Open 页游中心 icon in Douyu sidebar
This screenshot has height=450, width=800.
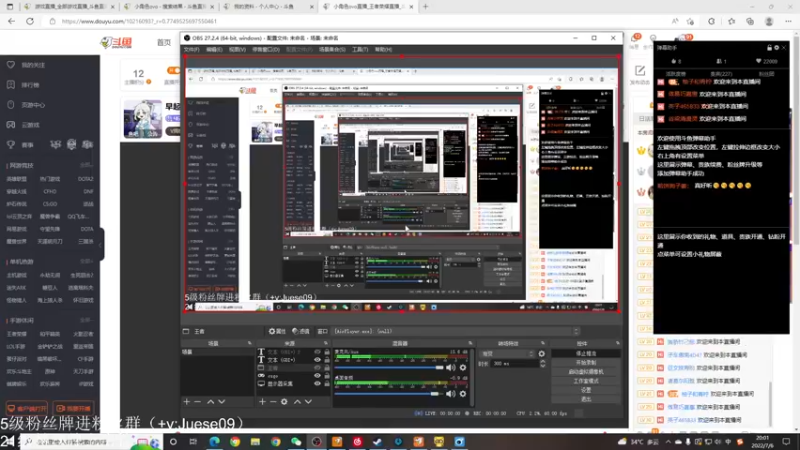click(x=11, y=105)
